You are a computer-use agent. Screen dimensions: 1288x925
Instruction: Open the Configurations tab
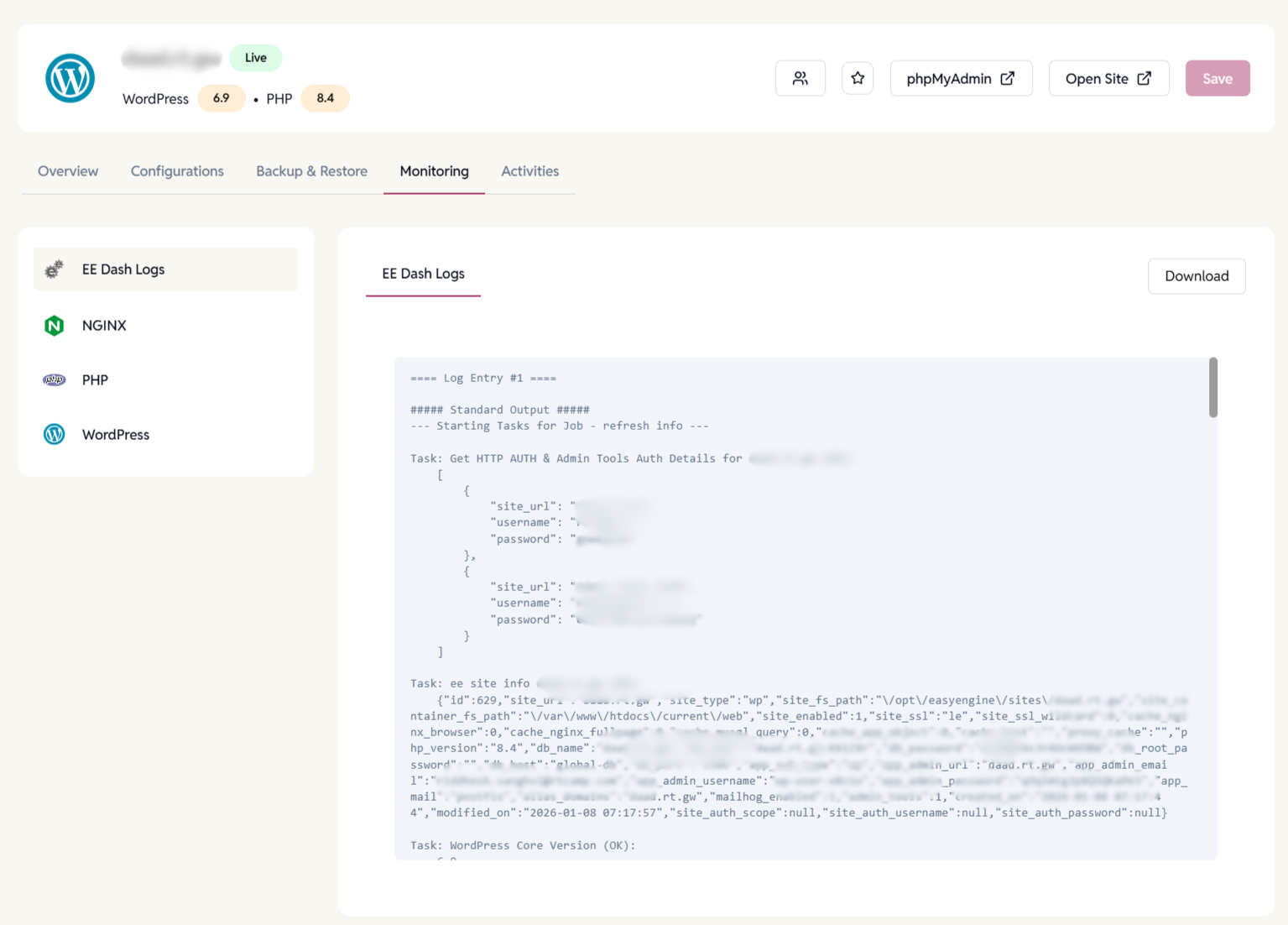tap(176, 170)
